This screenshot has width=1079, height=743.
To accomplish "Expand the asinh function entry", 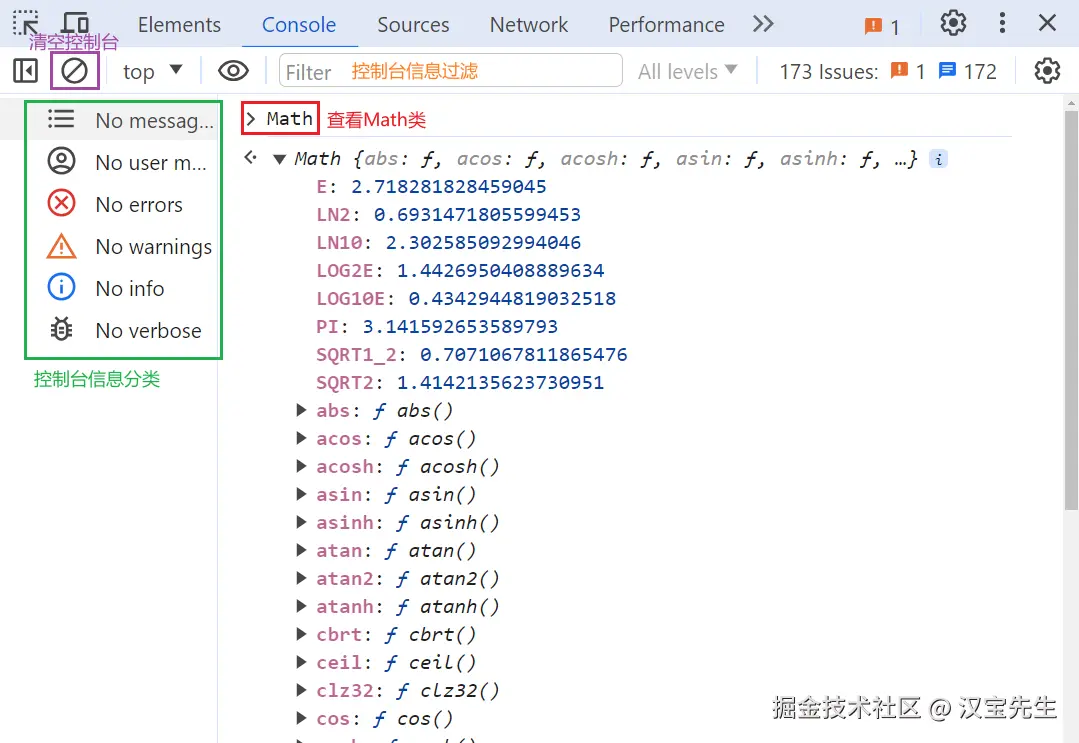I will 301,522.
